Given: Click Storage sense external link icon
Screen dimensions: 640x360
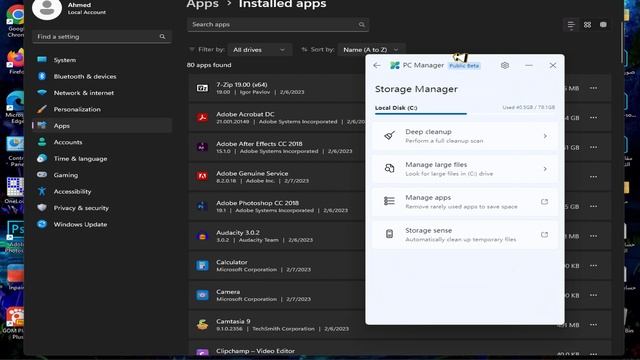Looking at the screenshot, I should click(544, 235).
